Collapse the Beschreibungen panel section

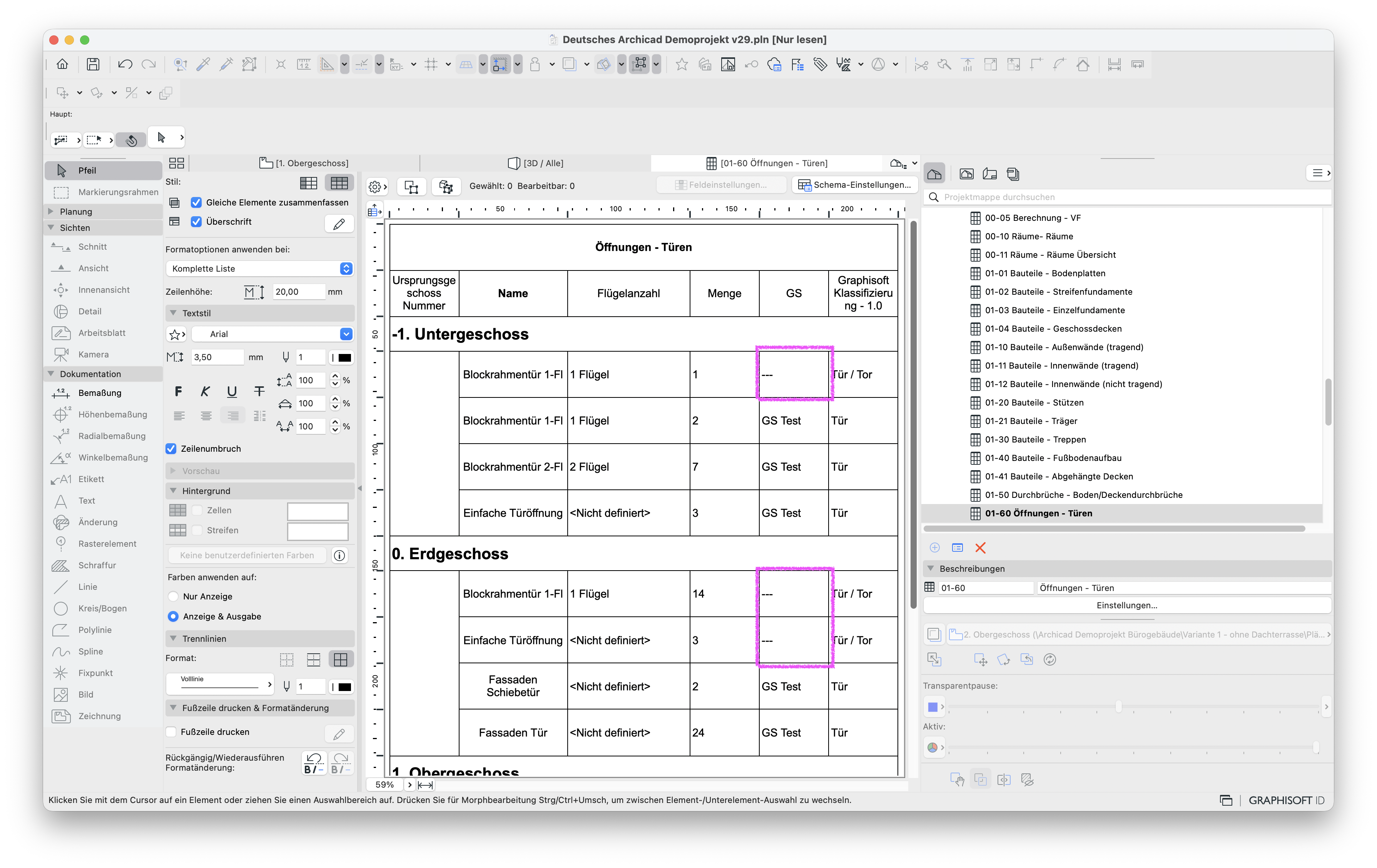click(931, 568)
